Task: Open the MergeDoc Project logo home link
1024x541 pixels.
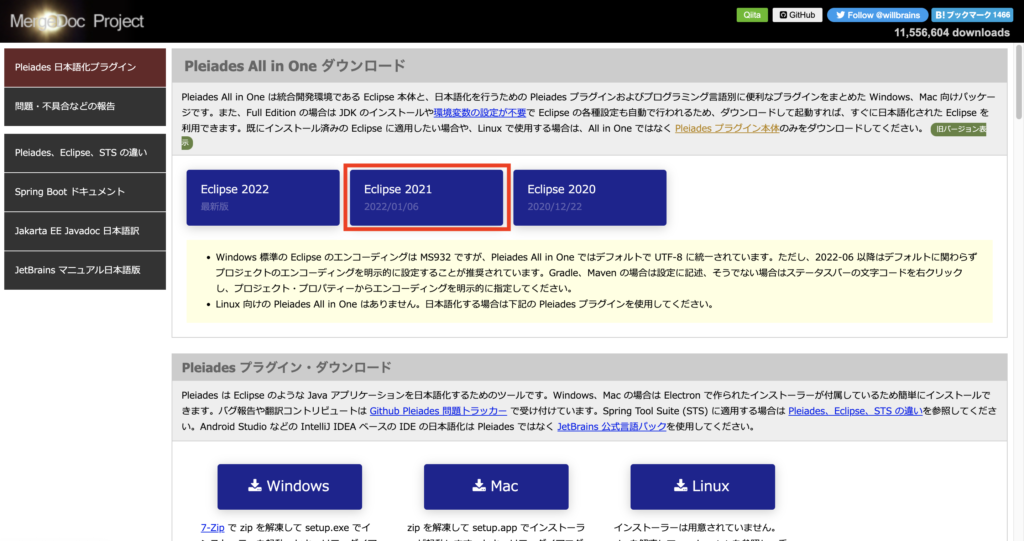Action: pyautogui.click(x=77, y=22)
